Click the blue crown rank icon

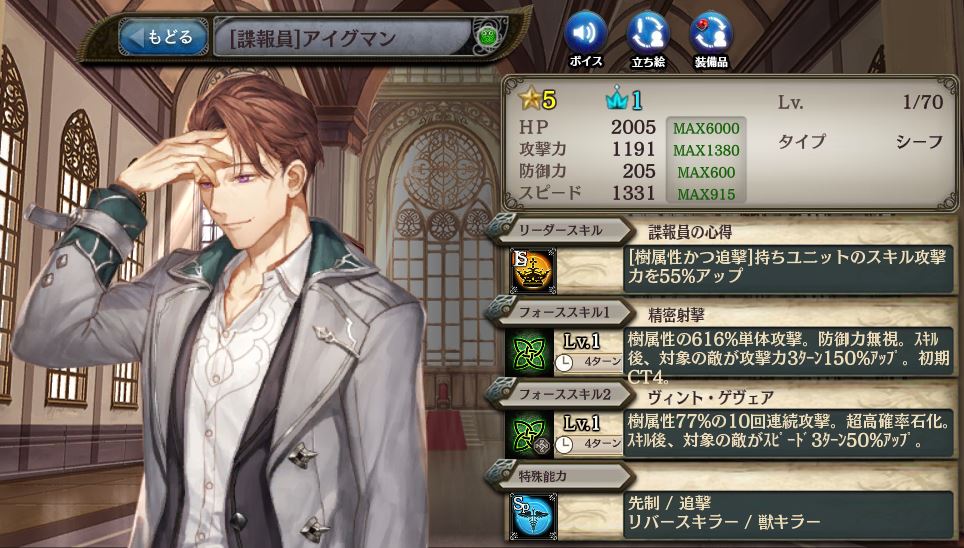[x=617, y=99]
